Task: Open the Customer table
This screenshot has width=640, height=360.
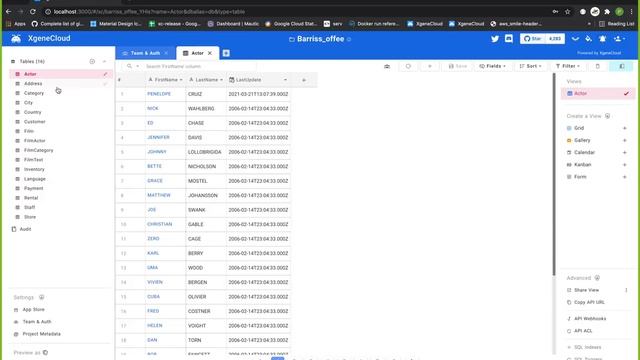Action: click(60, 122)
